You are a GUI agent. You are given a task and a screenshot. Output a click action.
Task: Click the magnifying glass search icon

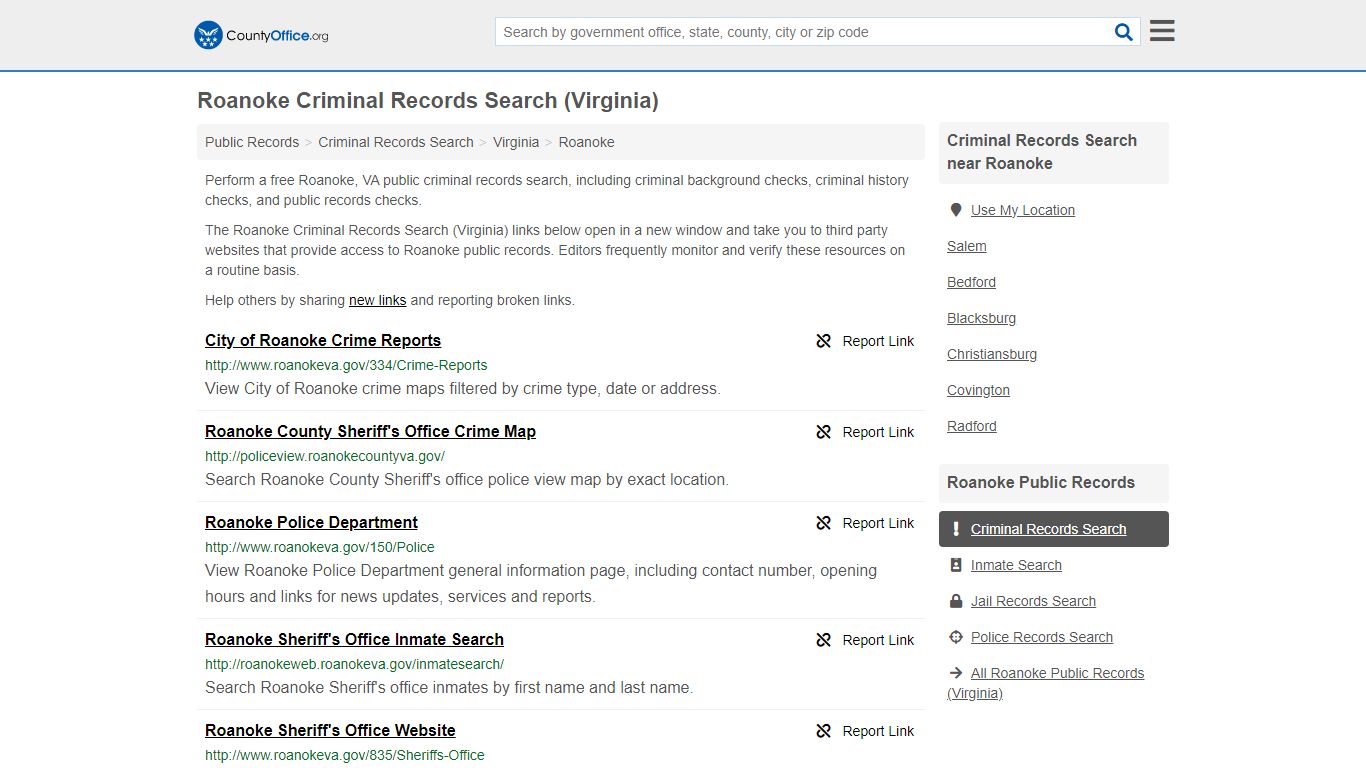(1124, 32)
